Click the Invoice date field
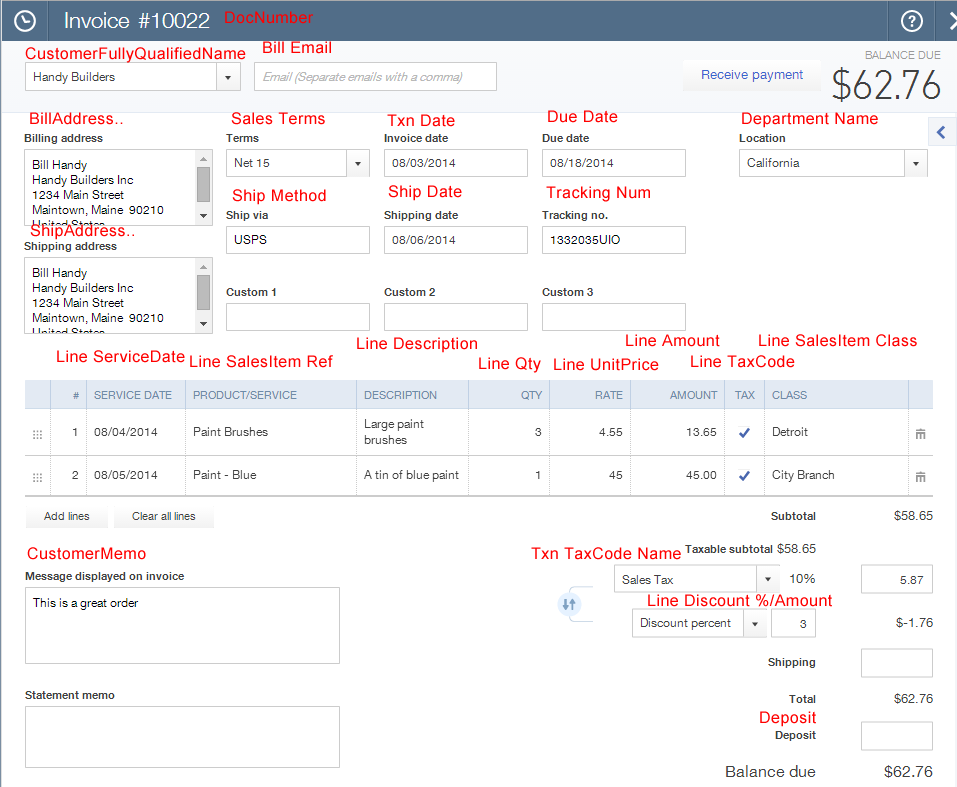957x787 pixels. 456,163
